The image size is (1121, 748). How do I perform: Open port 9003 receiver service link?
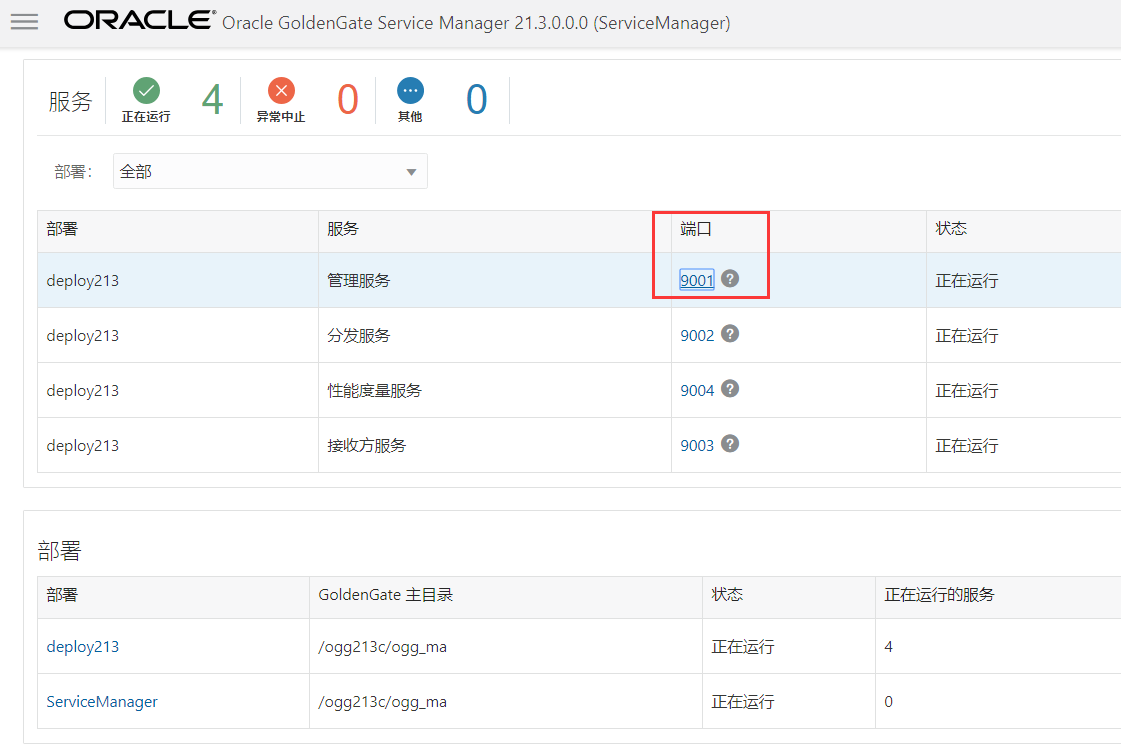[697, 446]
